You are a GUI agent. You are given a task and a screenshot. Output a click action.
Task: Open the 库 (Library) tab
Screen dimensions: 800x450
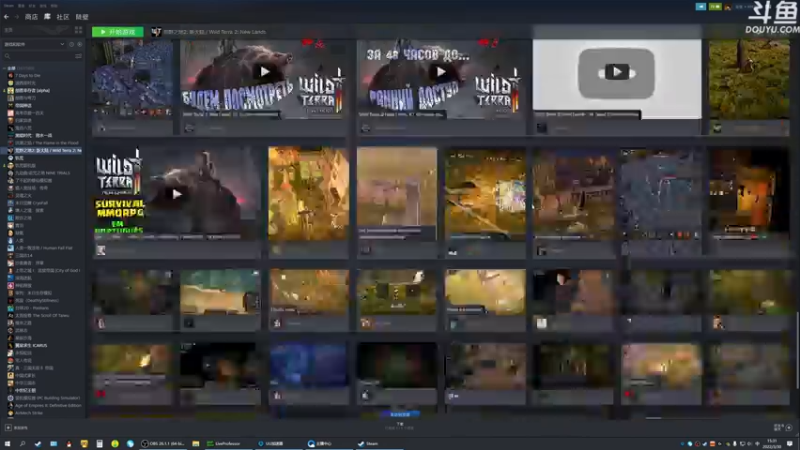(x=47, y=17)
